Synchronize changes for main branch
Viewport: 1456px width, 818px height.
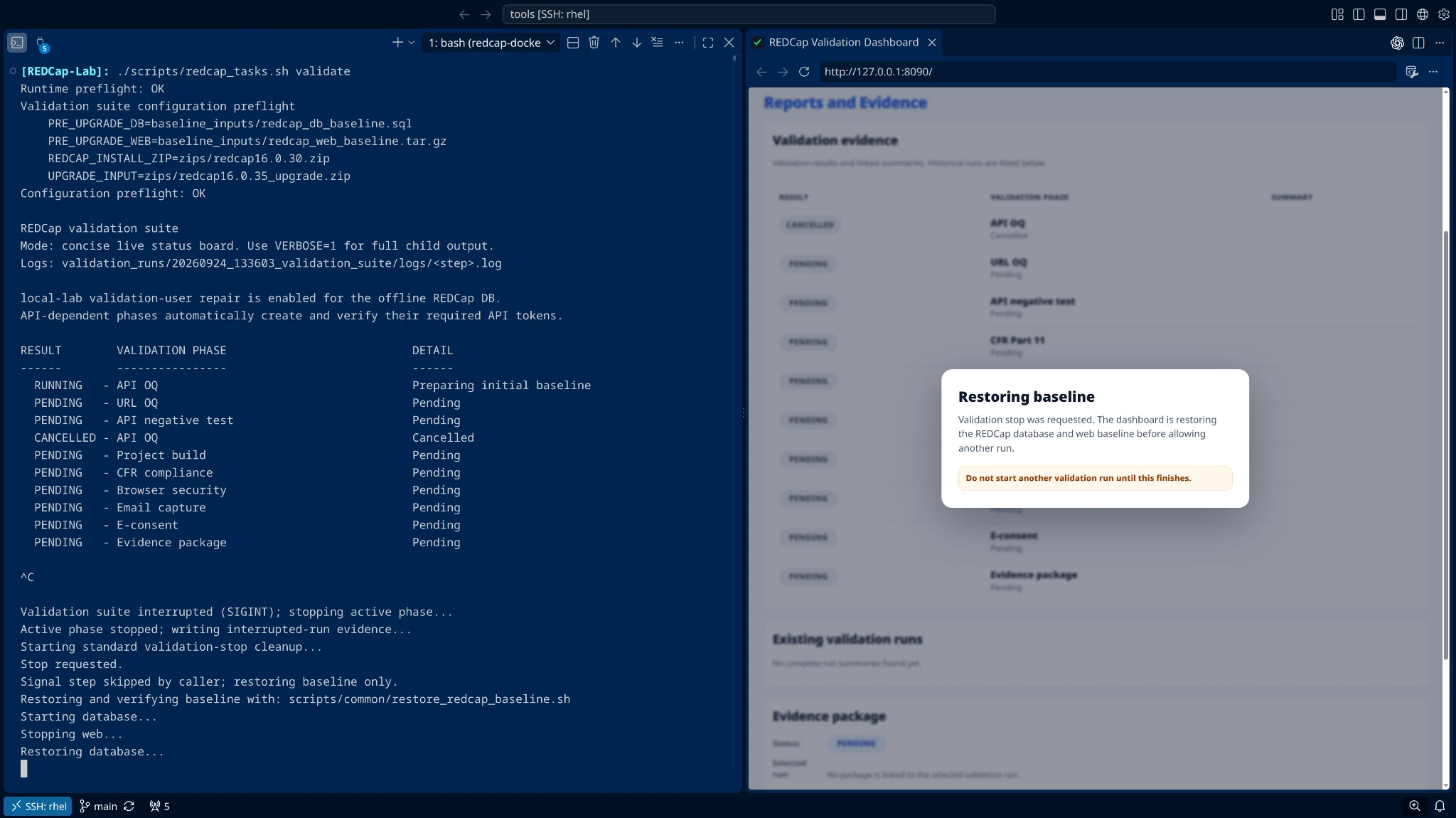tap(129, 806)
